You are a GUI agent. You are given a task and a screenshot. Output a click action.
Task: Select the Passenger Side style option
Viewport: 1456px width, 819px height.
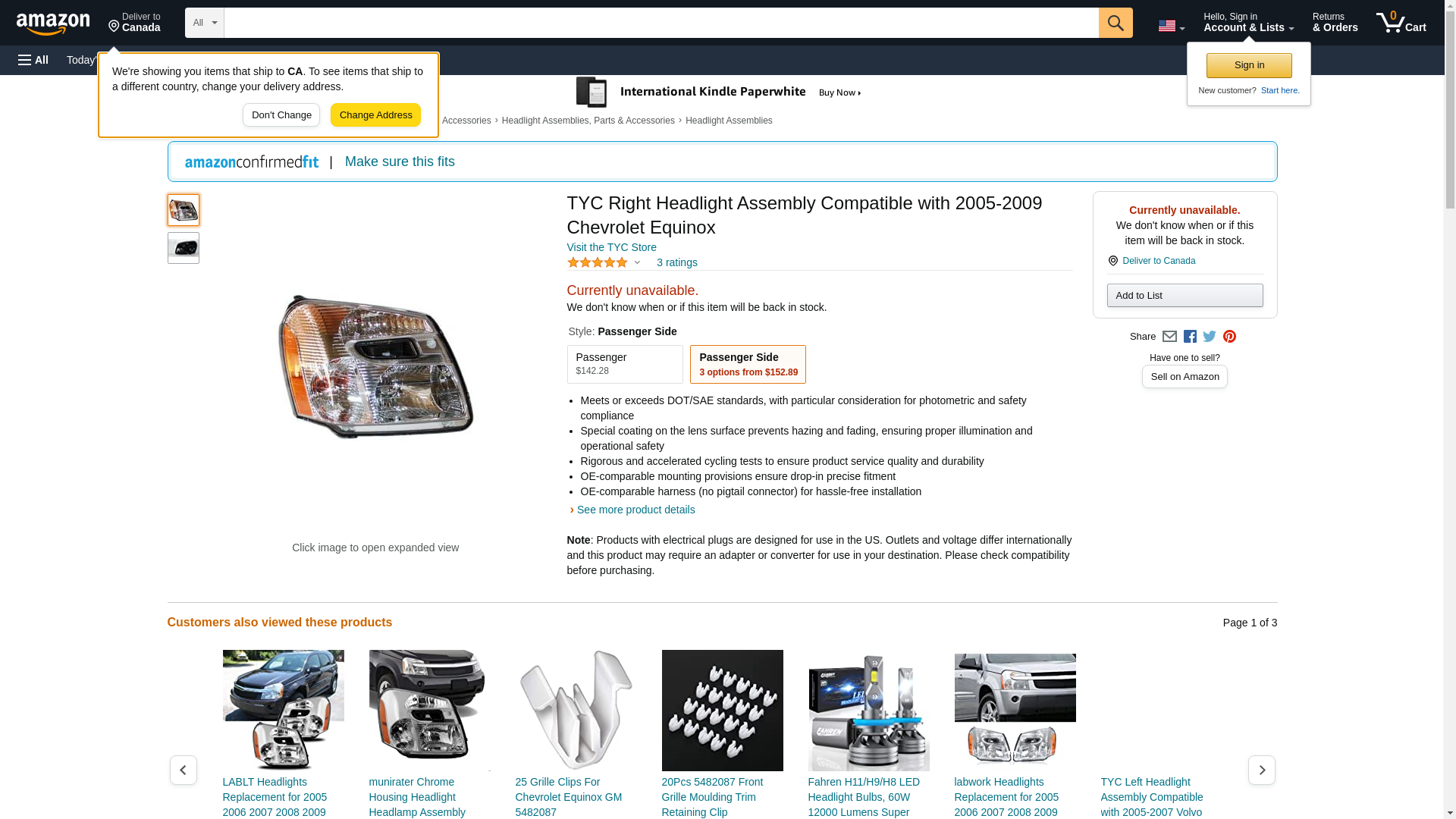[748, 364]
